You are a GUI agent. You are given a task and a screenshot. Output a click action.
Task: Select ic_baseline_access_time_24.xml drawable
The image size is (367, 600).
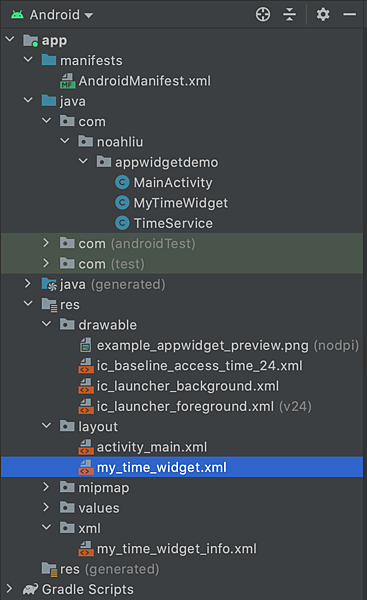pyautogui.click(x=199, y=365)
